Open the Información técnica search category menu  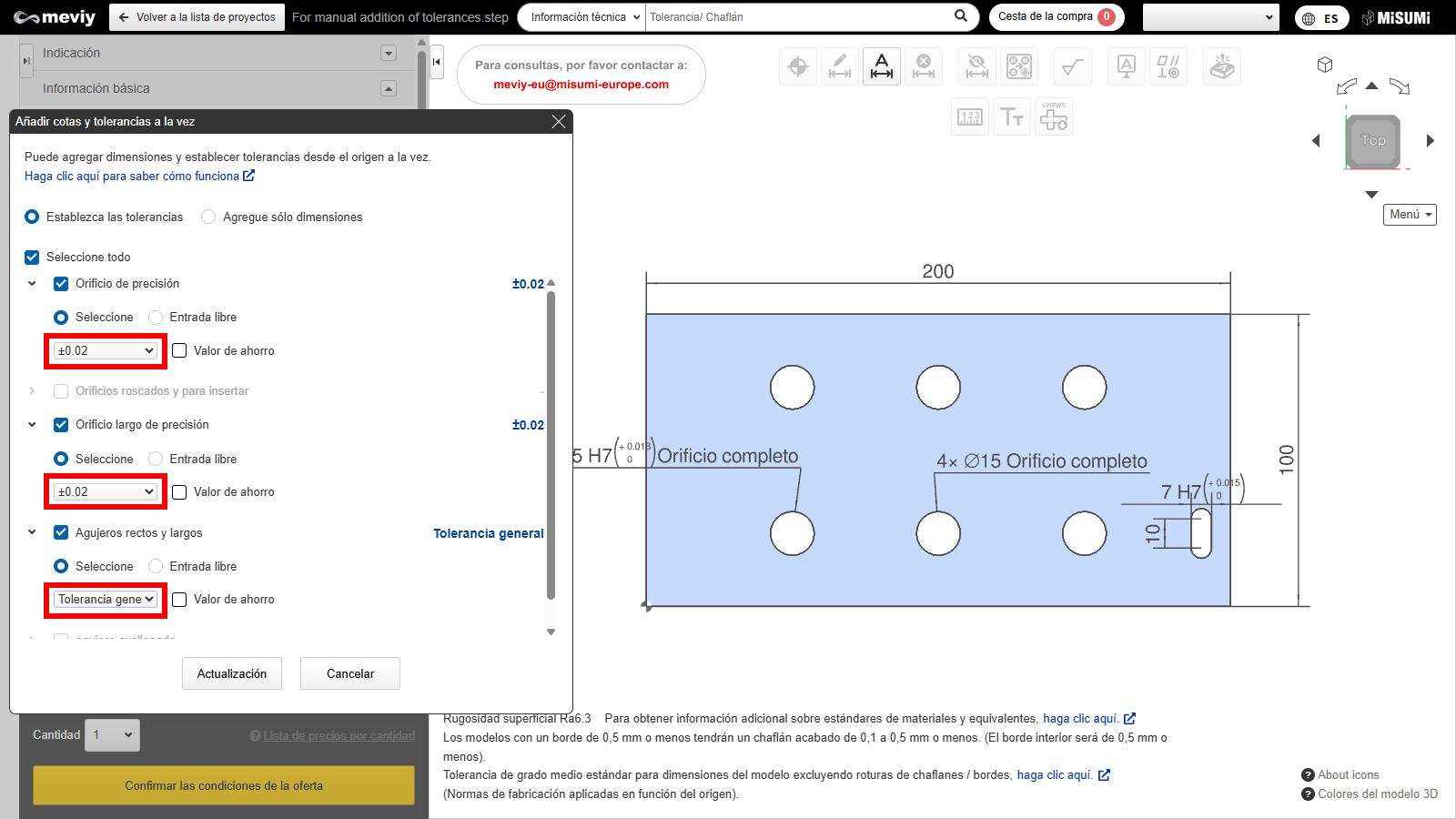coord(584,17)
